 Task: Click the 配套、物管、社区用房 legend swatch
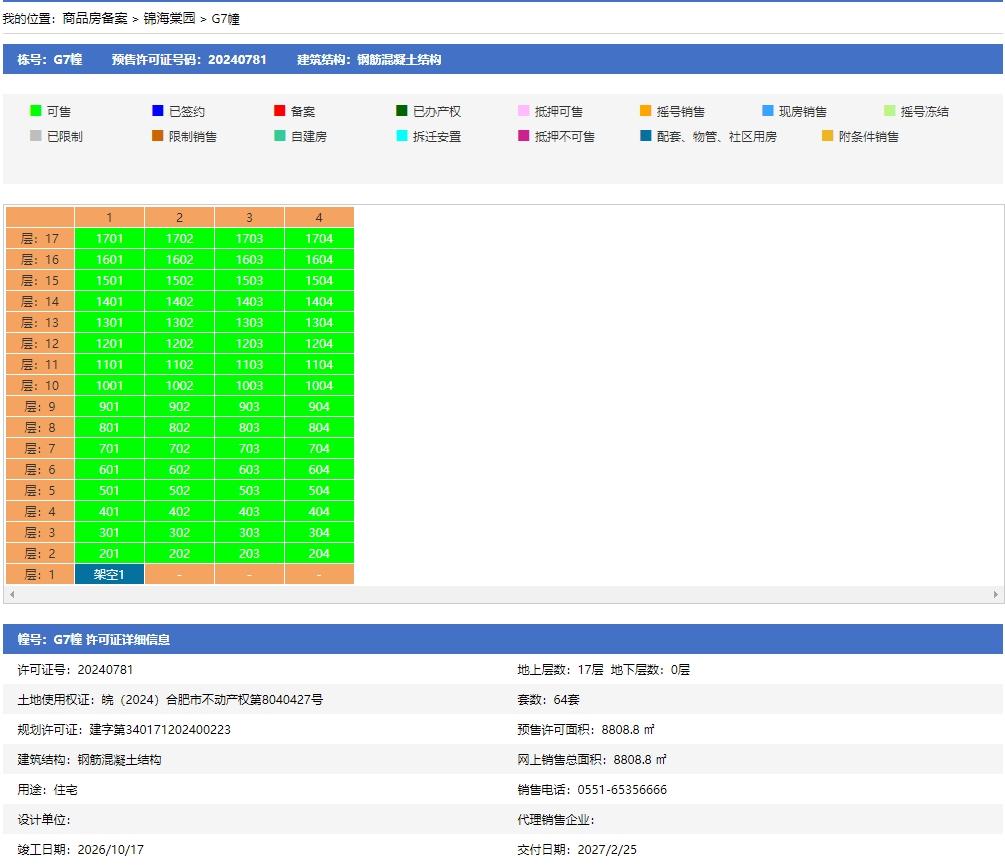click(x=645, y=136)
